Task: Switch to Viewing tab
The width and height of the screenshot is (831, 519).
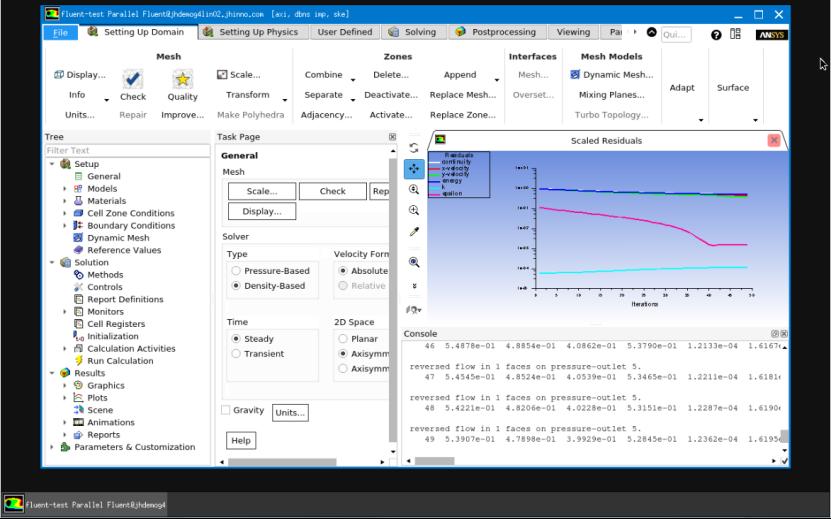Action: (573, 32)
